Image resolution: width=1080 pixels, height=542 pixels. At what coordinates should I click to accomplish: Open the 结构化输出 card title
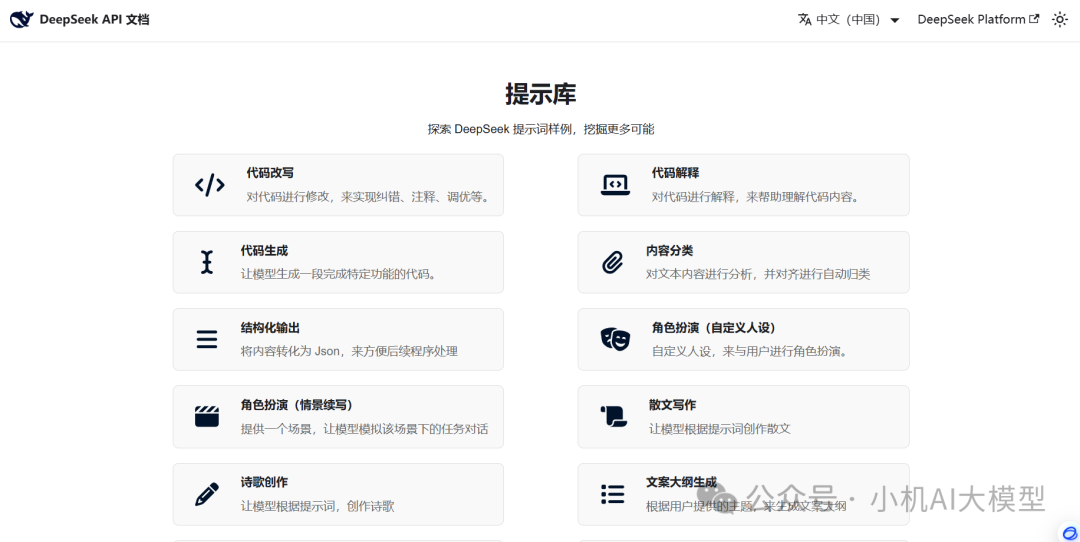(x=270, y=328)
